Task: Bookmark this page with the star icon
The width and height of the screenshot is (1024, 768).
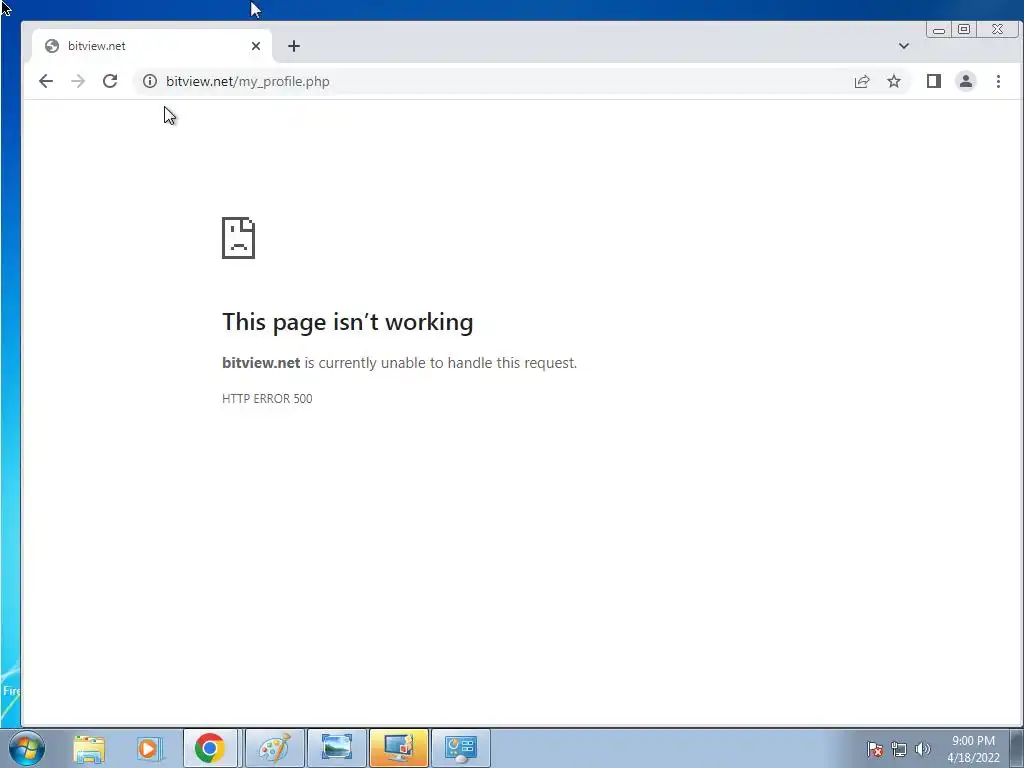Action: coord(894,81)
